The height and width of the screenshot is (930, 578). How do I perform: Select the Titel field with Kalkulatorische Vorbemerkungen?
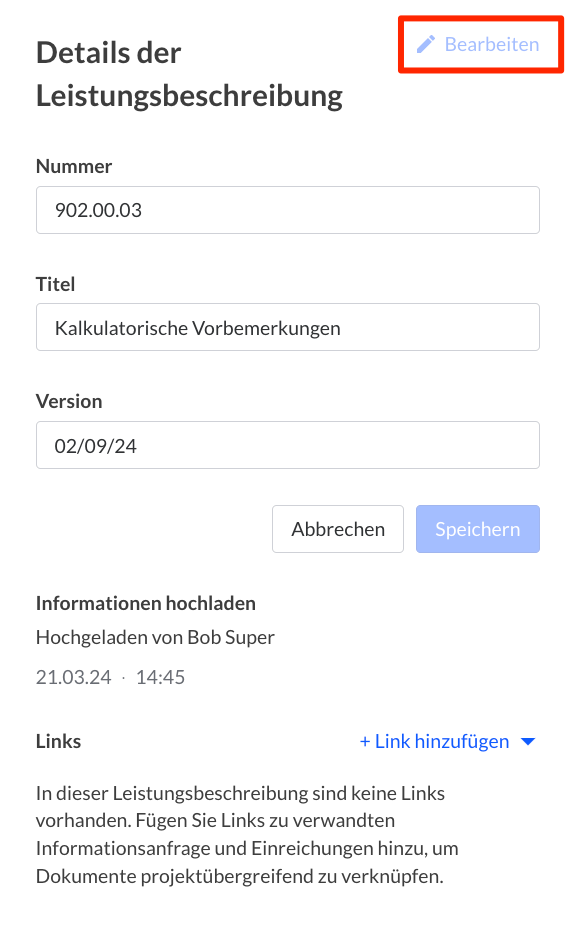(288, 327)
